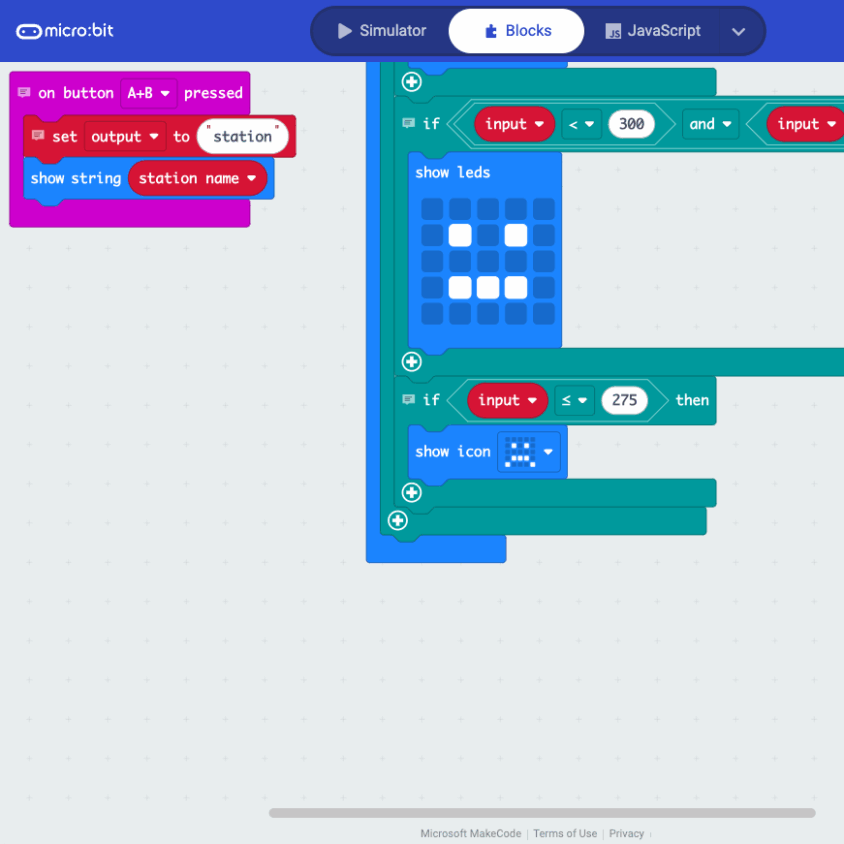Open the output variable dropdown
Viewport: 844px width, 844px height.
coord(125,136)
